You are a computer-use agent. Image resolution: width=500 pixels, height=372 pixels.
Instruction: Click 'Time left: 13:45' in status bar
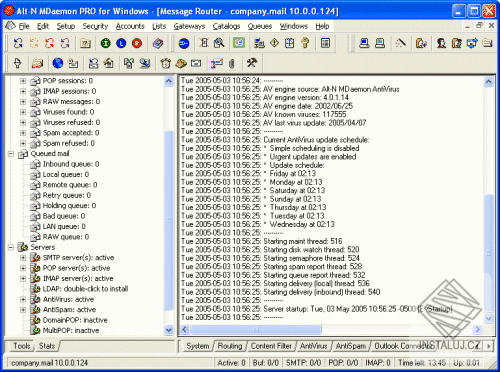[x=422, y=363]
